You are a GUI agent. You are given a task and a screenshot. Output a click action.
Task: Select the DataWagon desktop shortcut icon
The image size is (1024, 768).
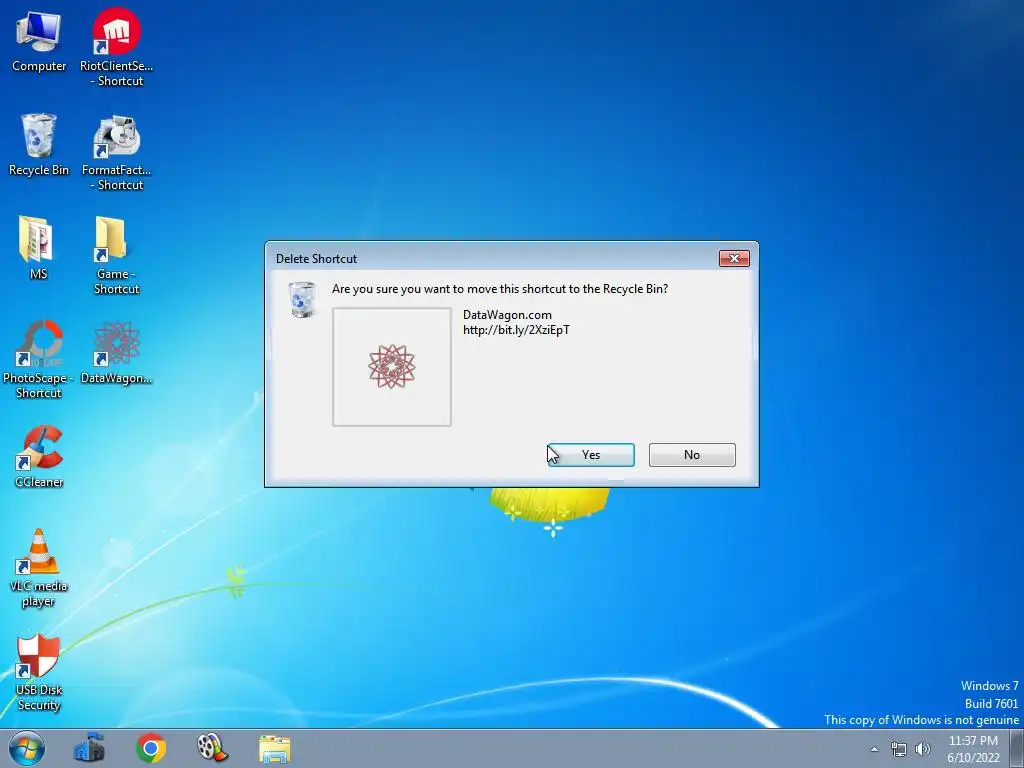116,352
